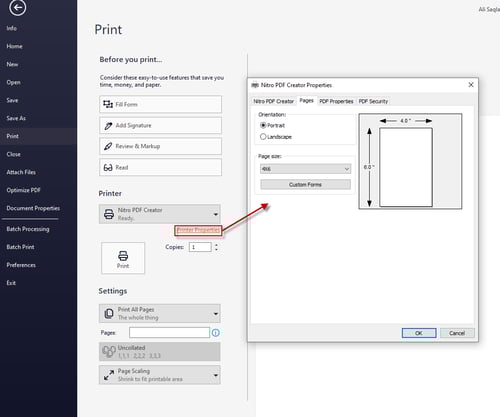Click the back arrow circle icon
The image size is (500, 417).
pyautogui.click(x=17, y=7)
